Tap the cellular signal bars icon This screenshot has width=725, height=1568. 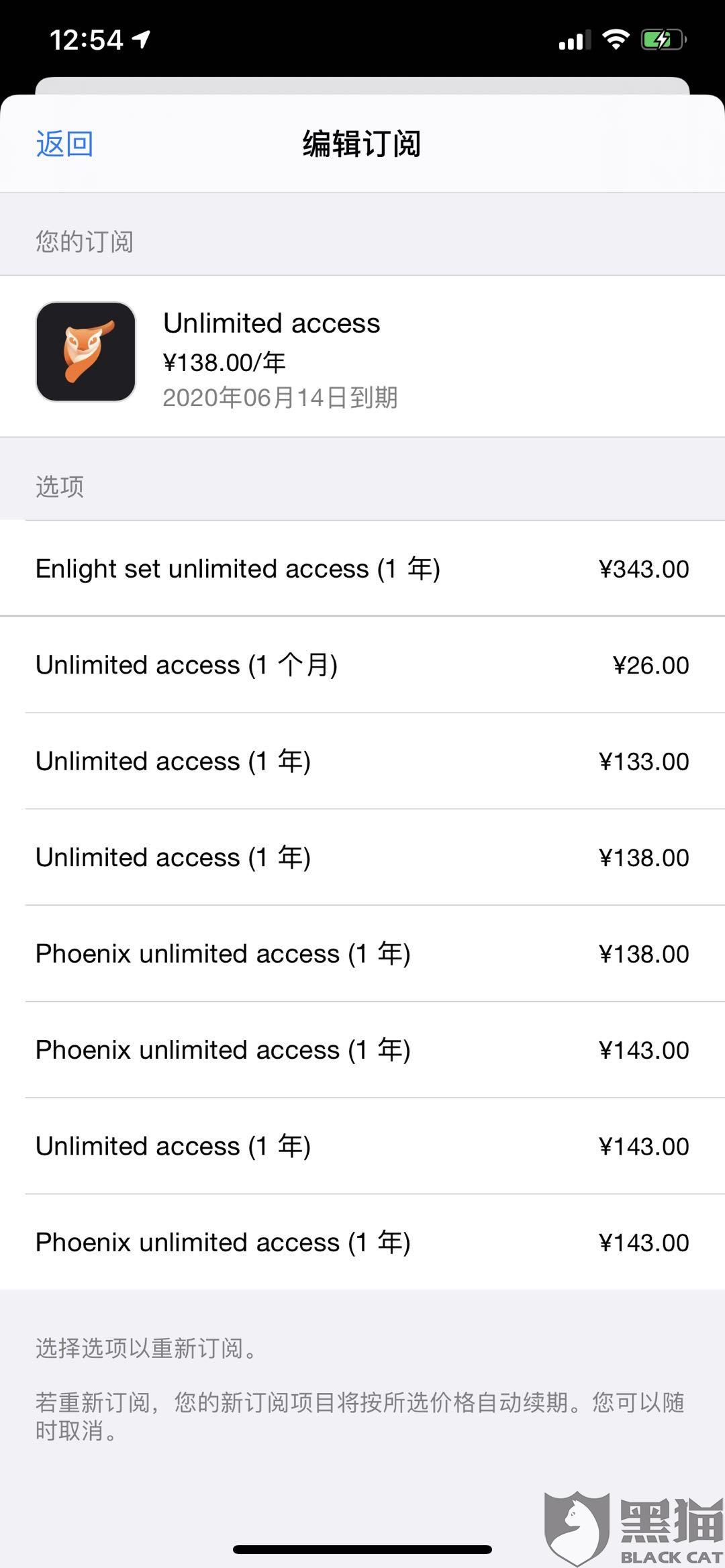[x=575, y=40]
